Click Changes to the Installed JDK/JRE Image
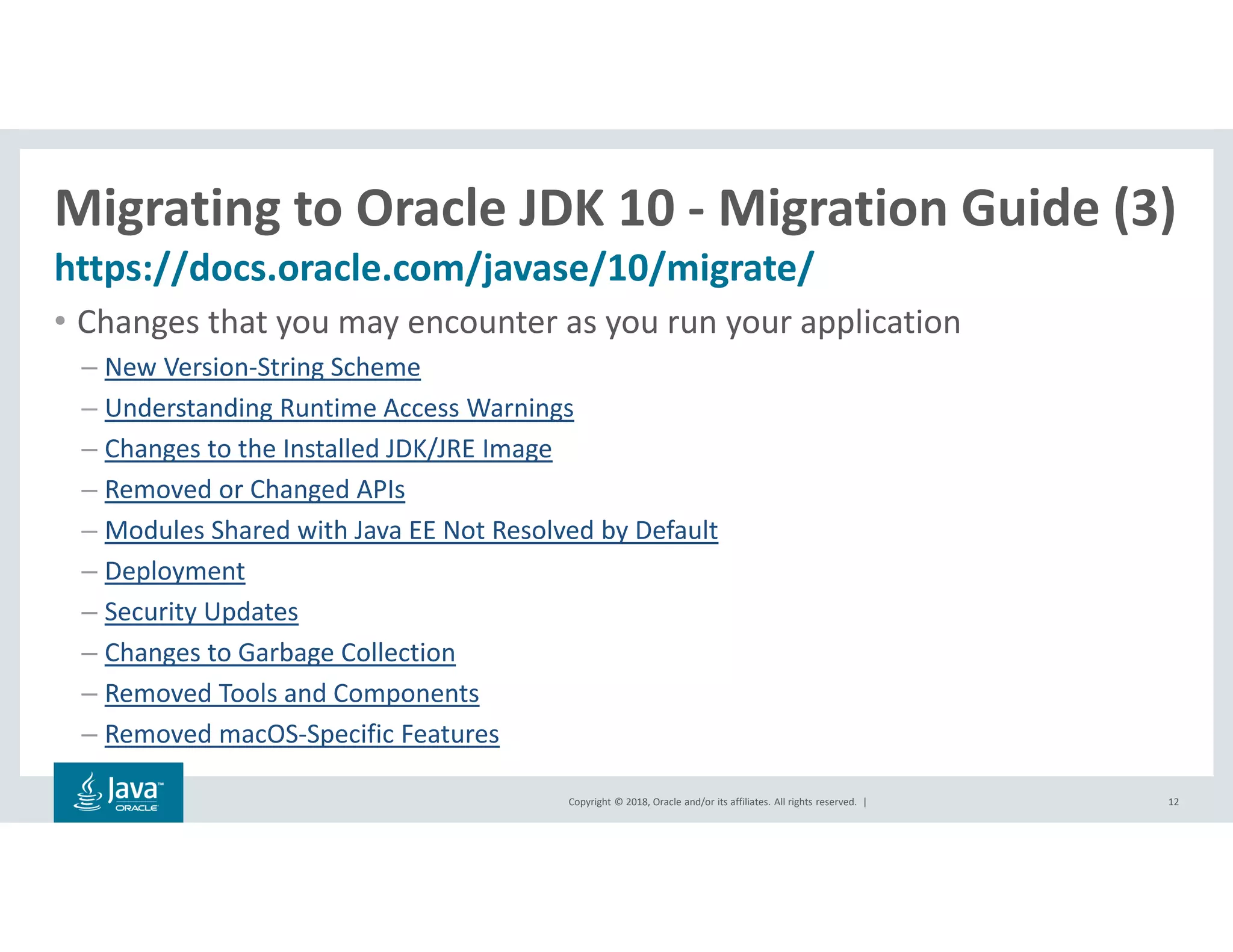The width and height of the screenshot is (1233, 952). (328, 449)
